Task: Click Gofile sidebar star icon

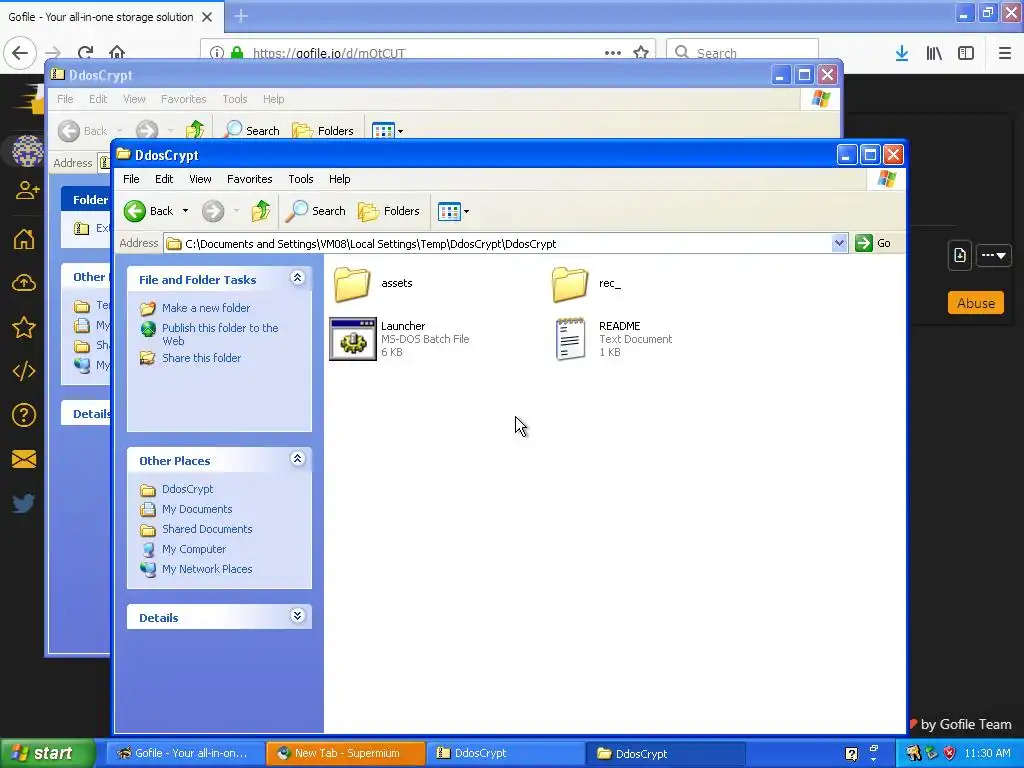Action: coord(24,327)
